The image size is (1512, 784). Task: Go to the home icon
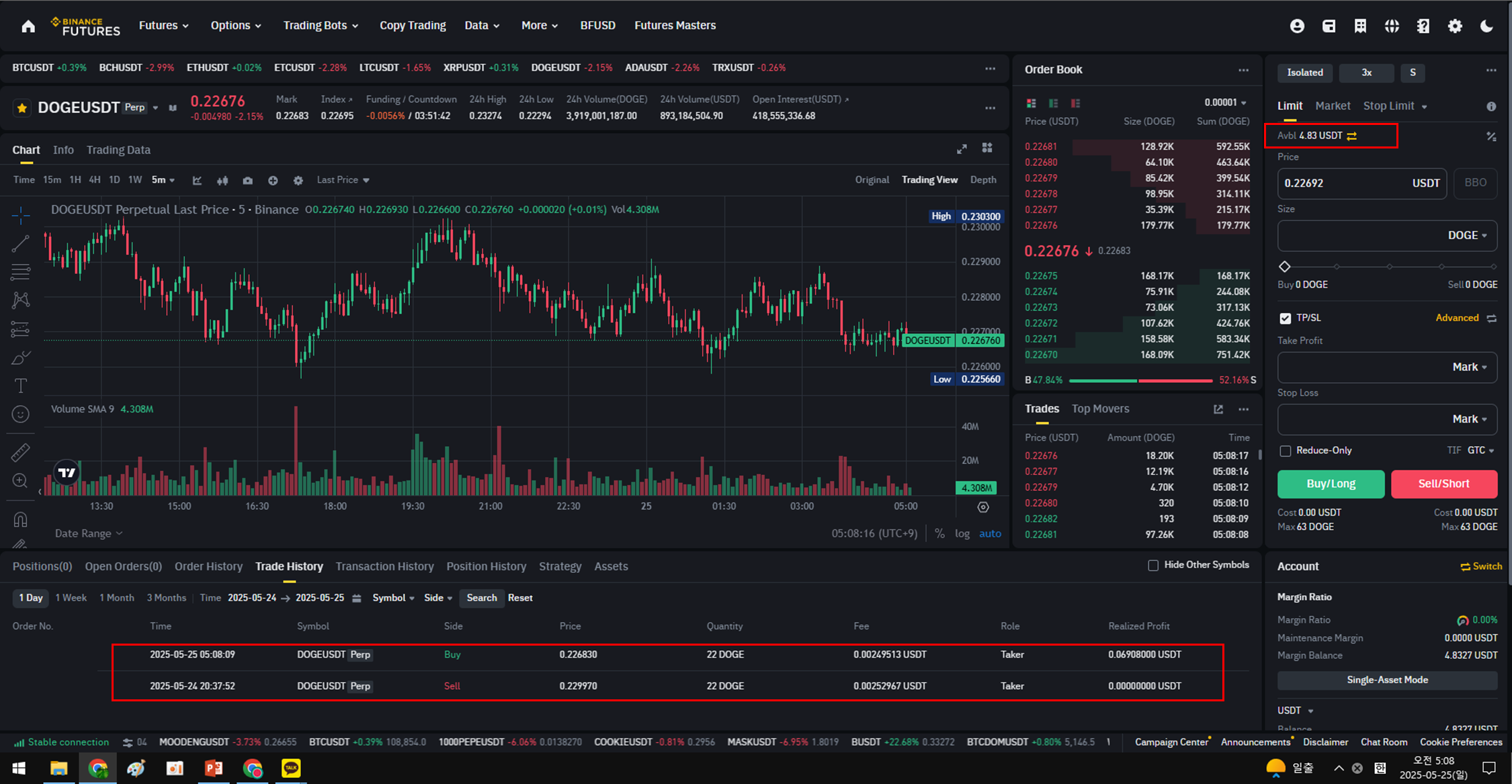coord(28,26)
